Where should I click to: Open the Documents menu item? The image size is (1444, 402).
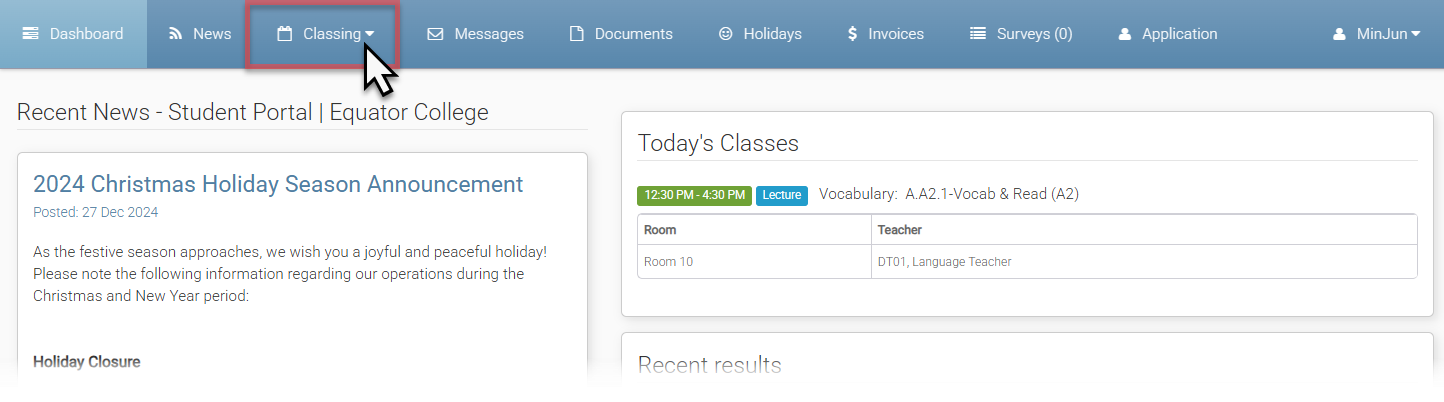click(x=633, y=34)
